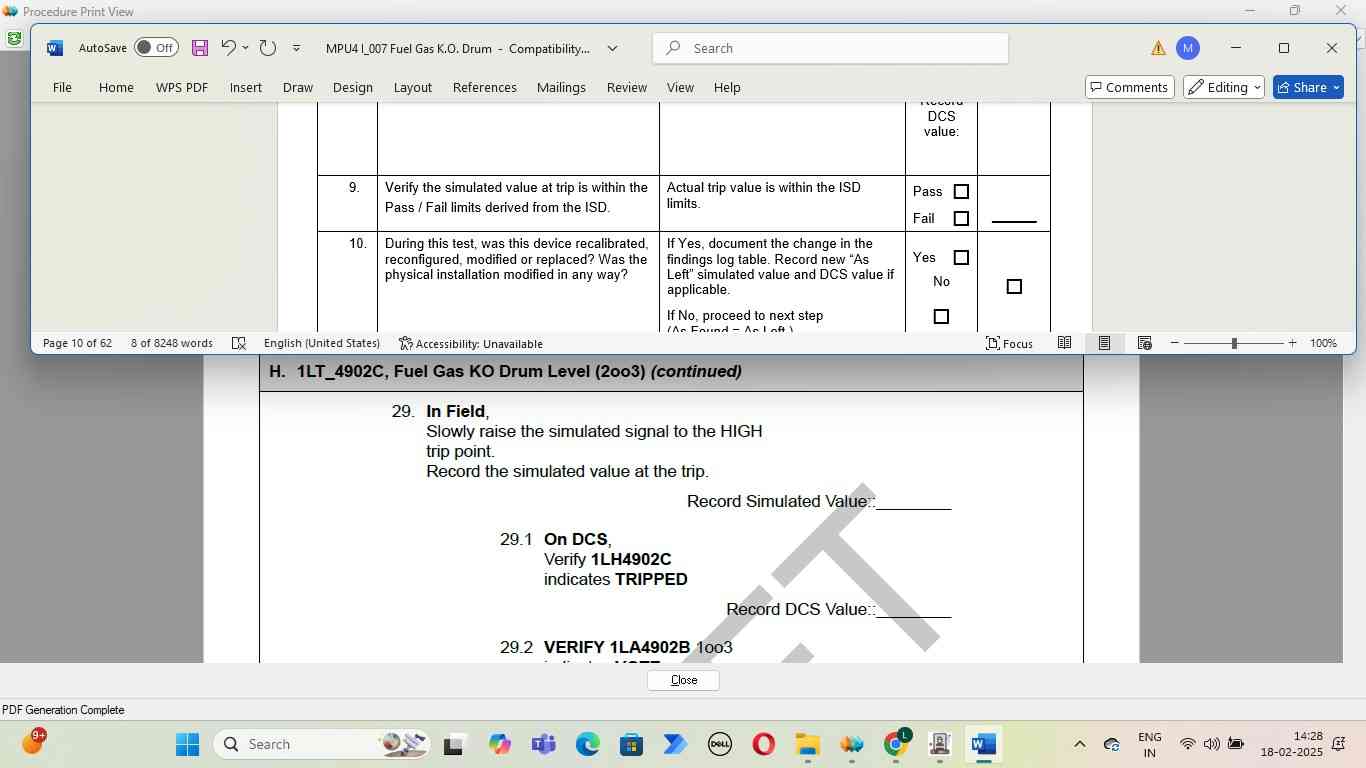Open Task View from taskbar

pos(453,744)
